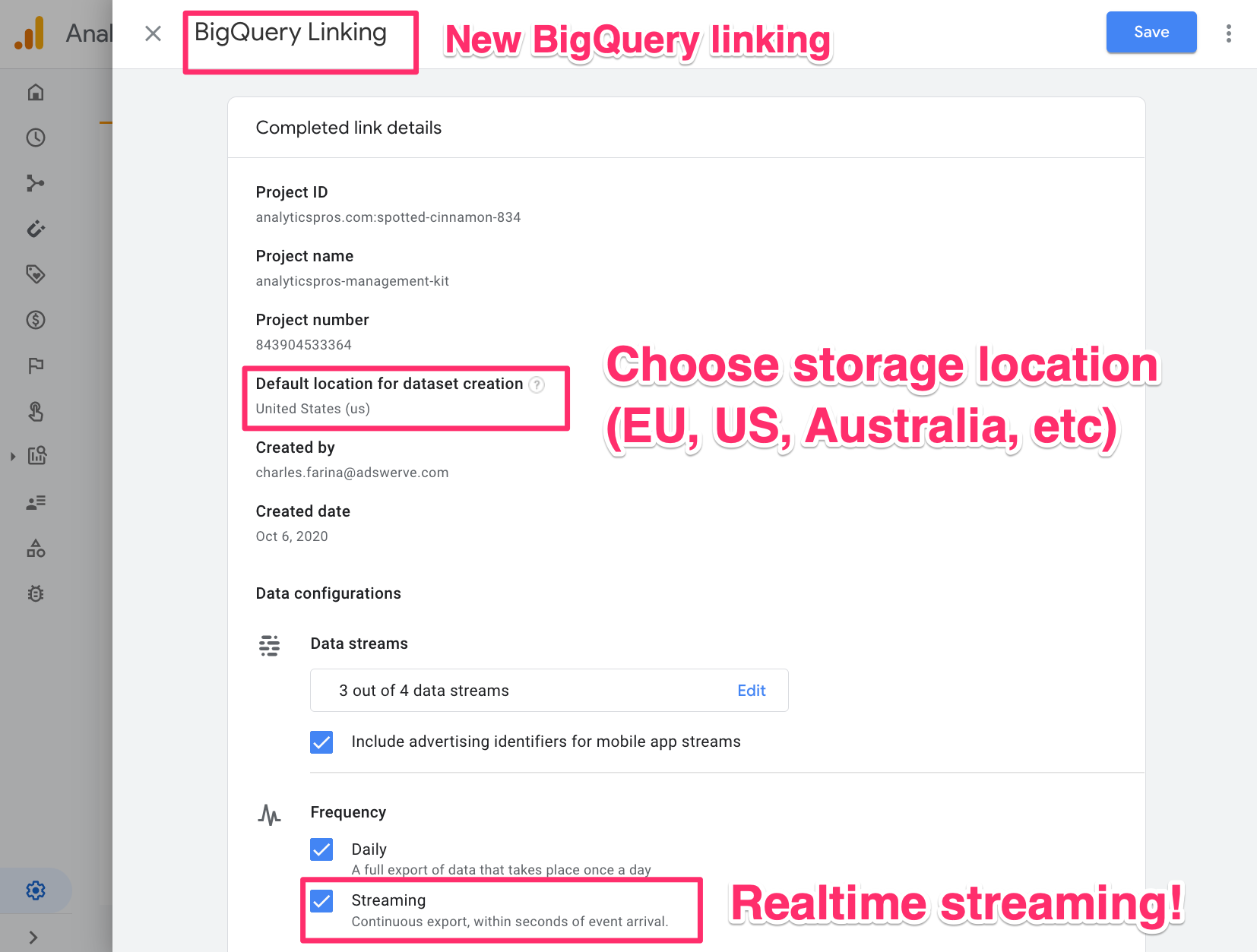Open the Home icon in sidebar
Viewport: 1257px width, 952px height.
pos(36,92)
